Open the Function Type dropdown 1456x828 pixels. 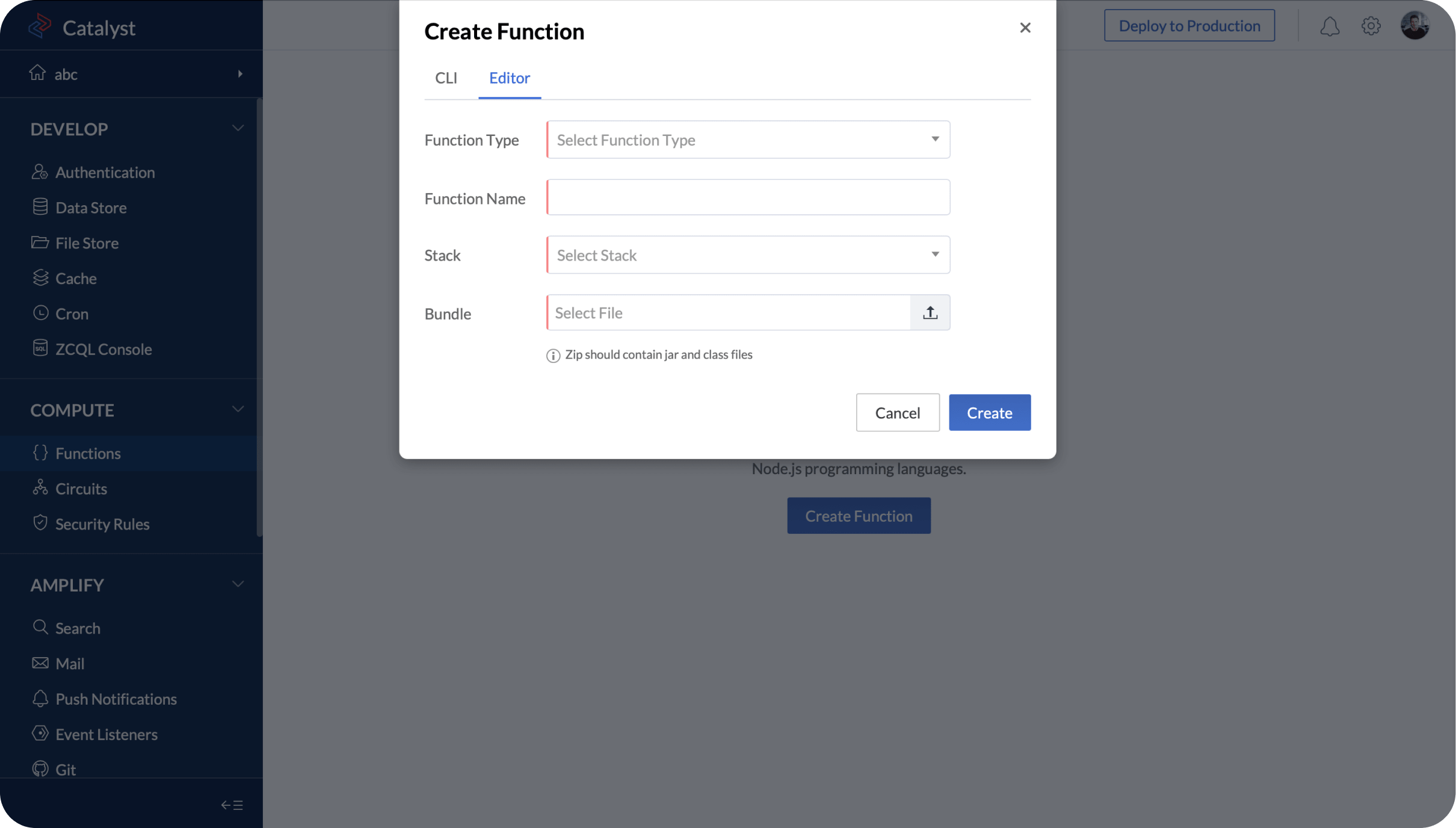point(748,140)
